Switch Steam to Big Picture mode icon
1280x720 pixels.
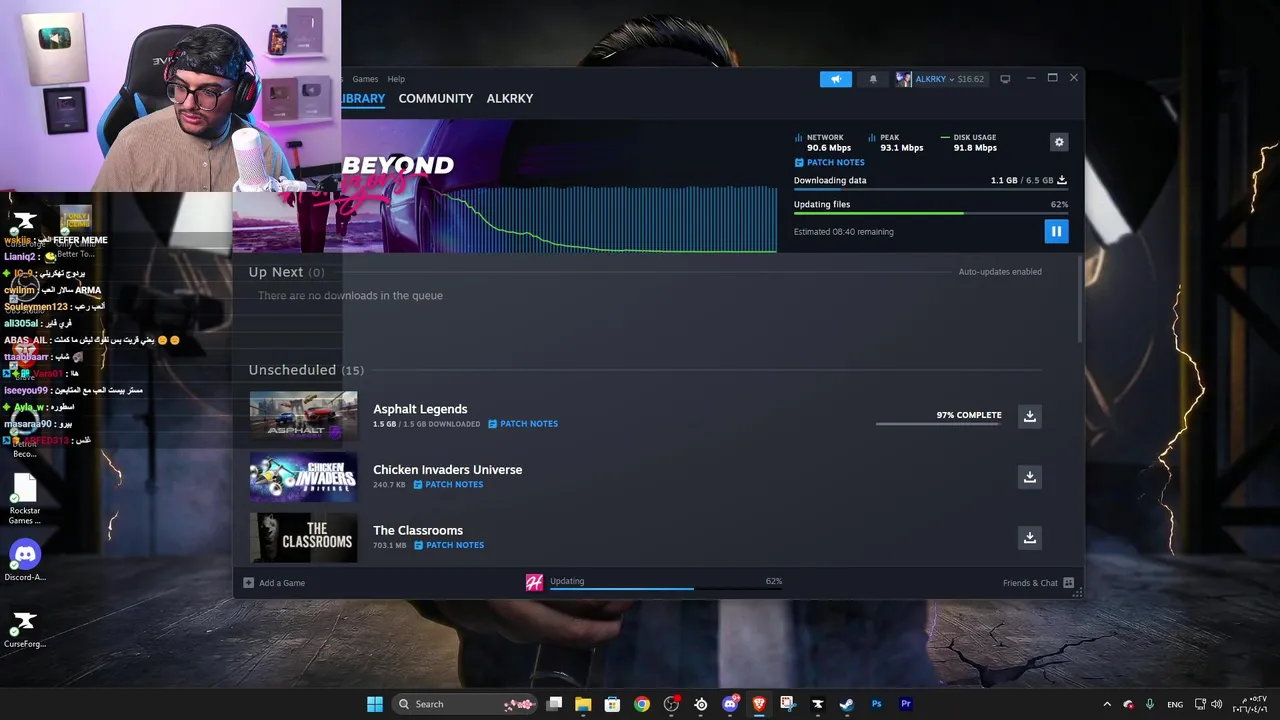click(x=1005, y=79)
